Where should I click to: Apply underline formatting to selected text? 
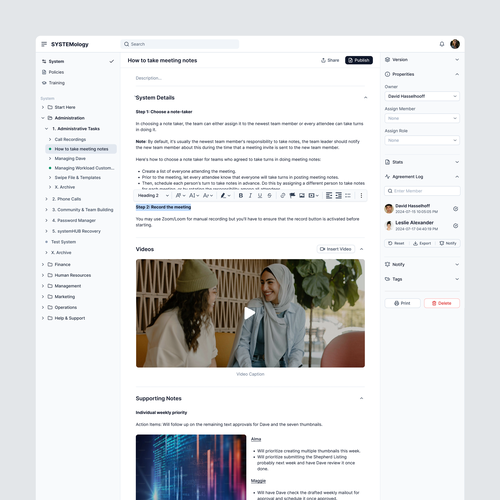tap(260, 196)
